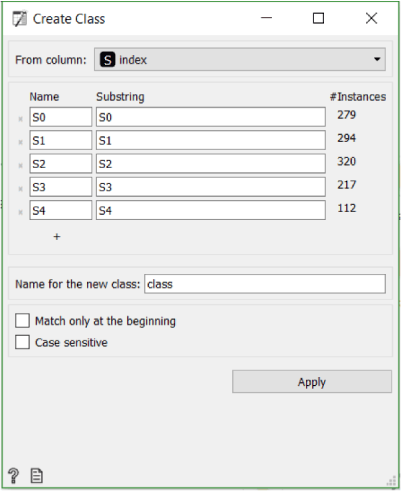
Task: Maximize the Create Class window
Action: pyautogui.click(x=318, y=18)
